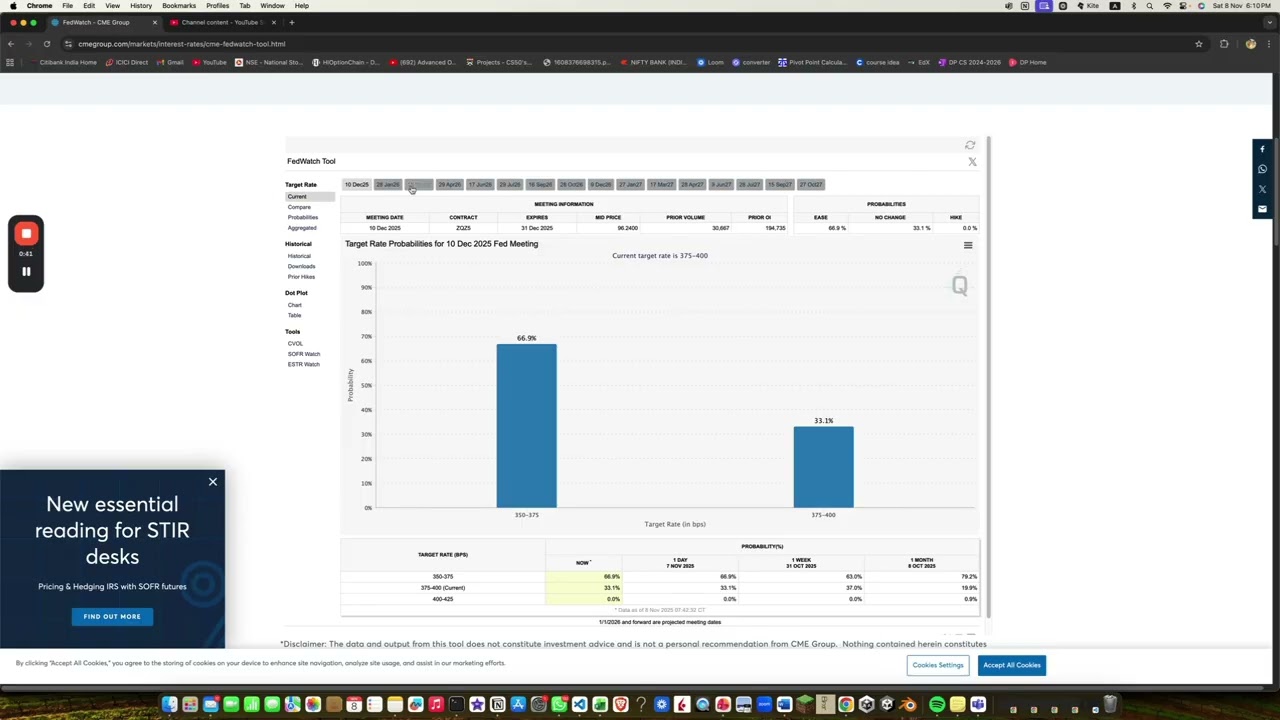Share page via Facebook side icon
This screenshot has height=720, width=1280.
click(1263, 149)
